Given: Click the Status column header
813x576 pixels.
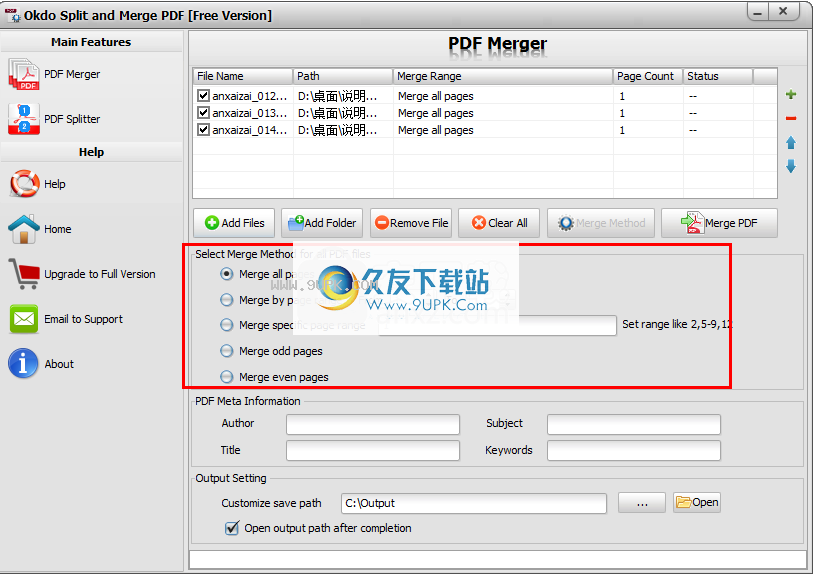Looking at the screenshot, I should coord(718,76).
